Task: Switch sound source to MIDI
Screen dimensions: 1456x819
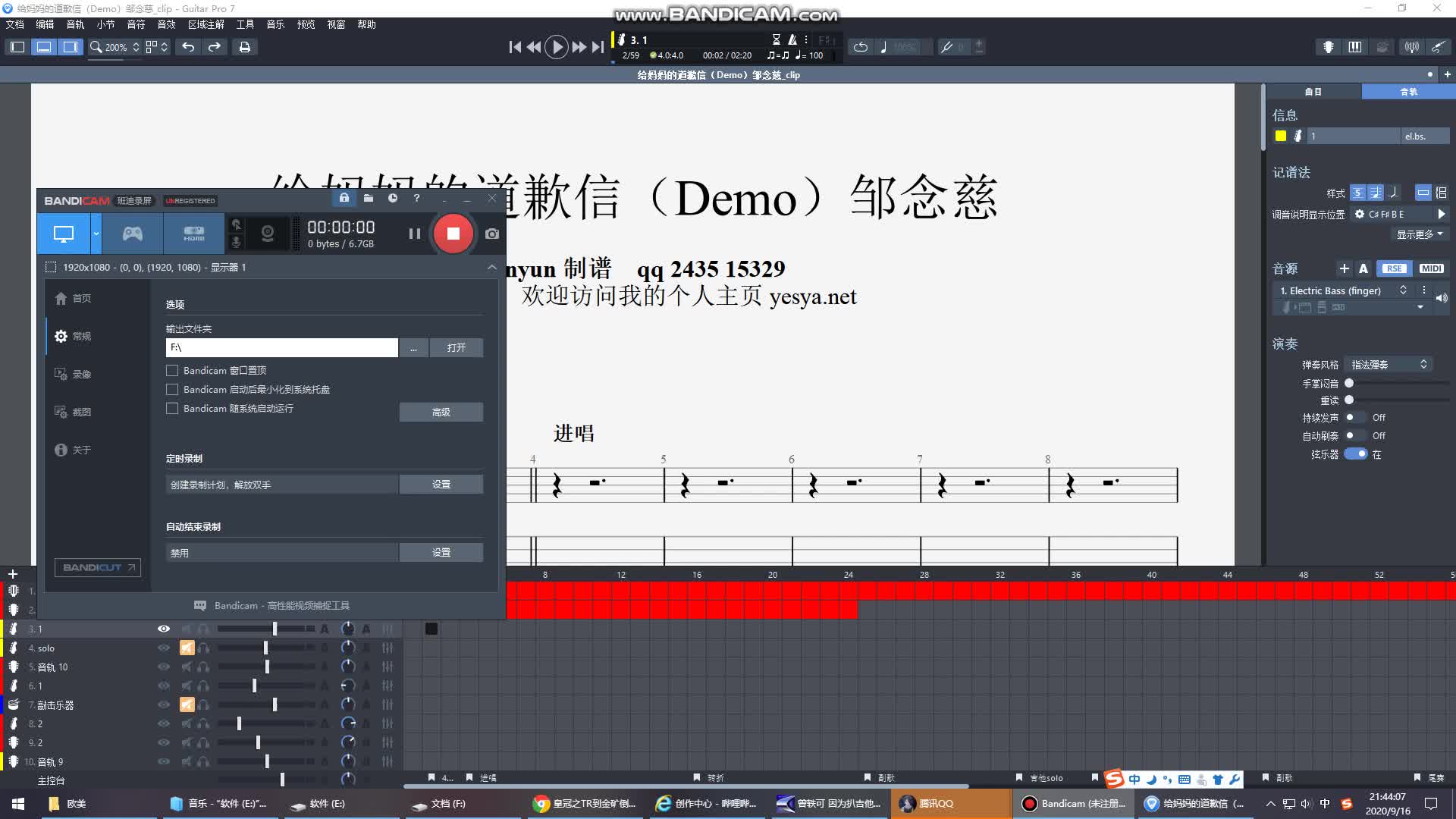Action: (x=1431, y=268)
